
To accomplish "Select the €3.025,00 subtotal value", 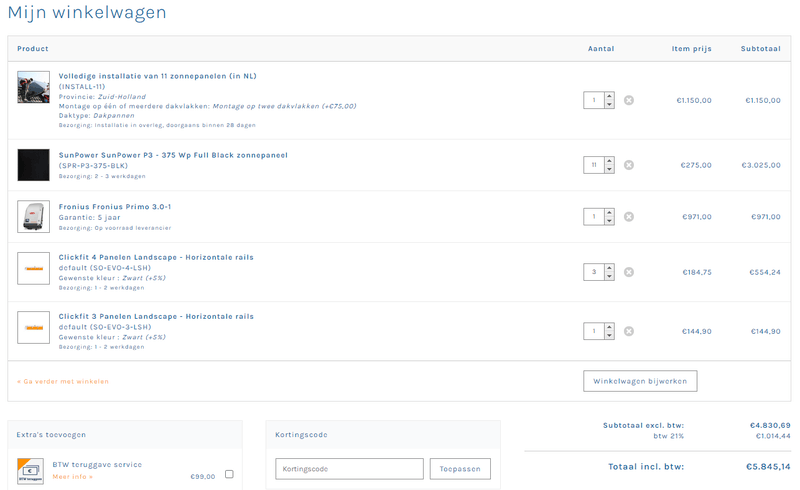I will point(761,165).
